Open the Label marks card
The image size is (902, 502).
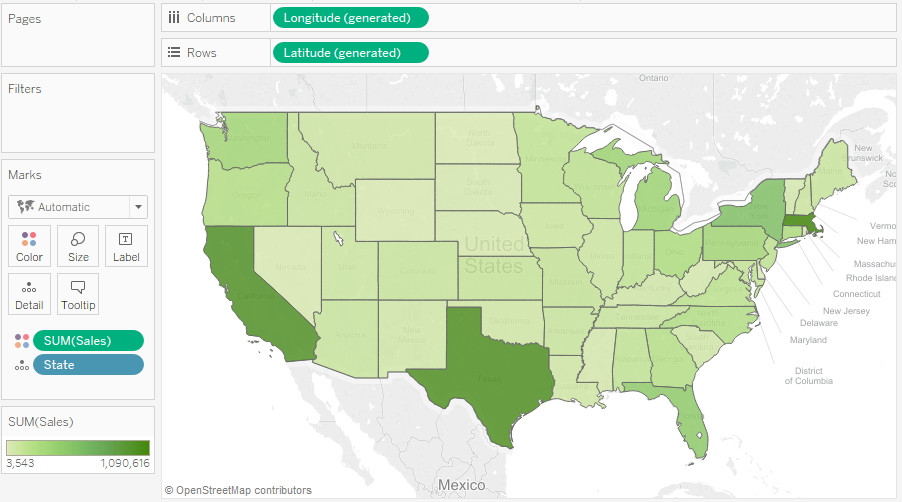click(126, 246)
